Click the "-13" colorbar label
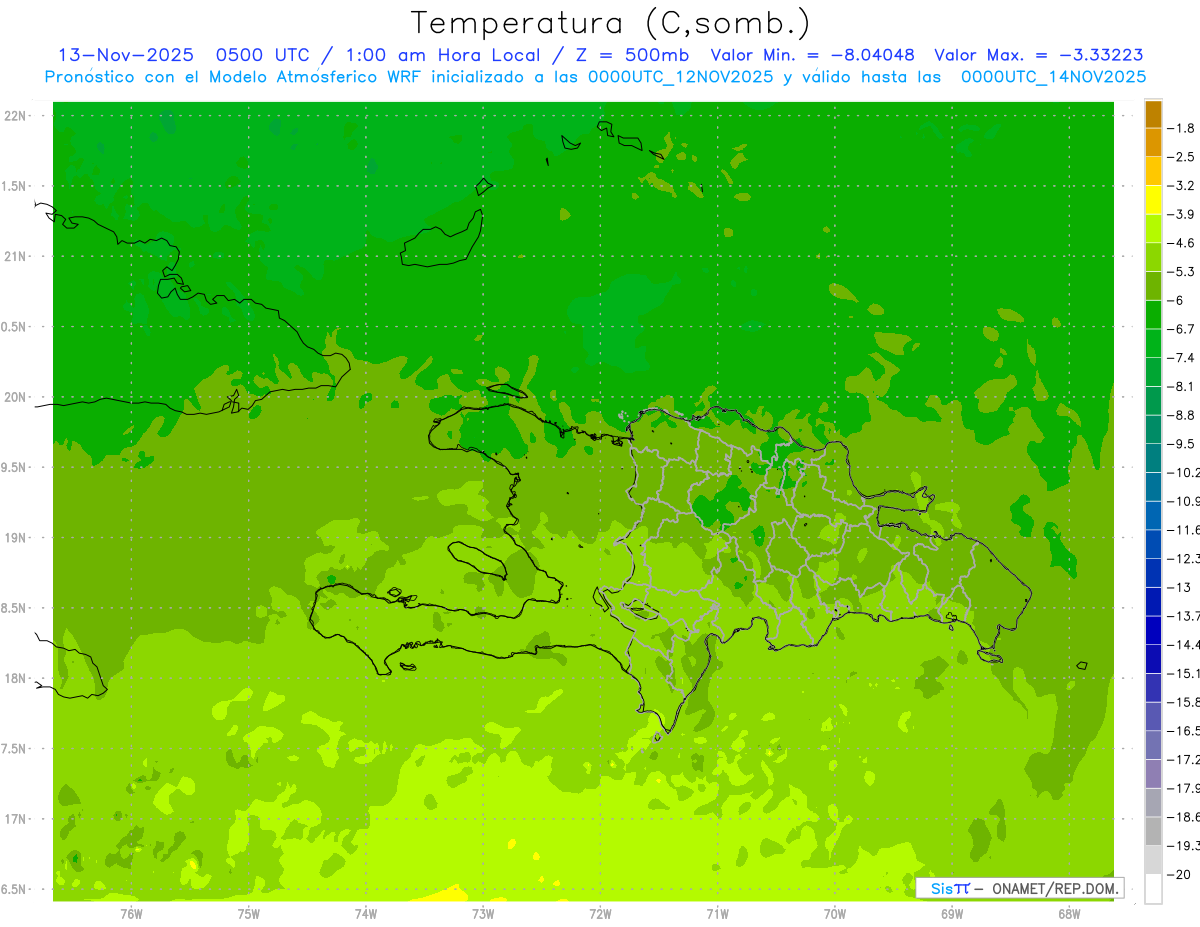The height and width of the screenshot is (927, 1200). [1178, 587]
